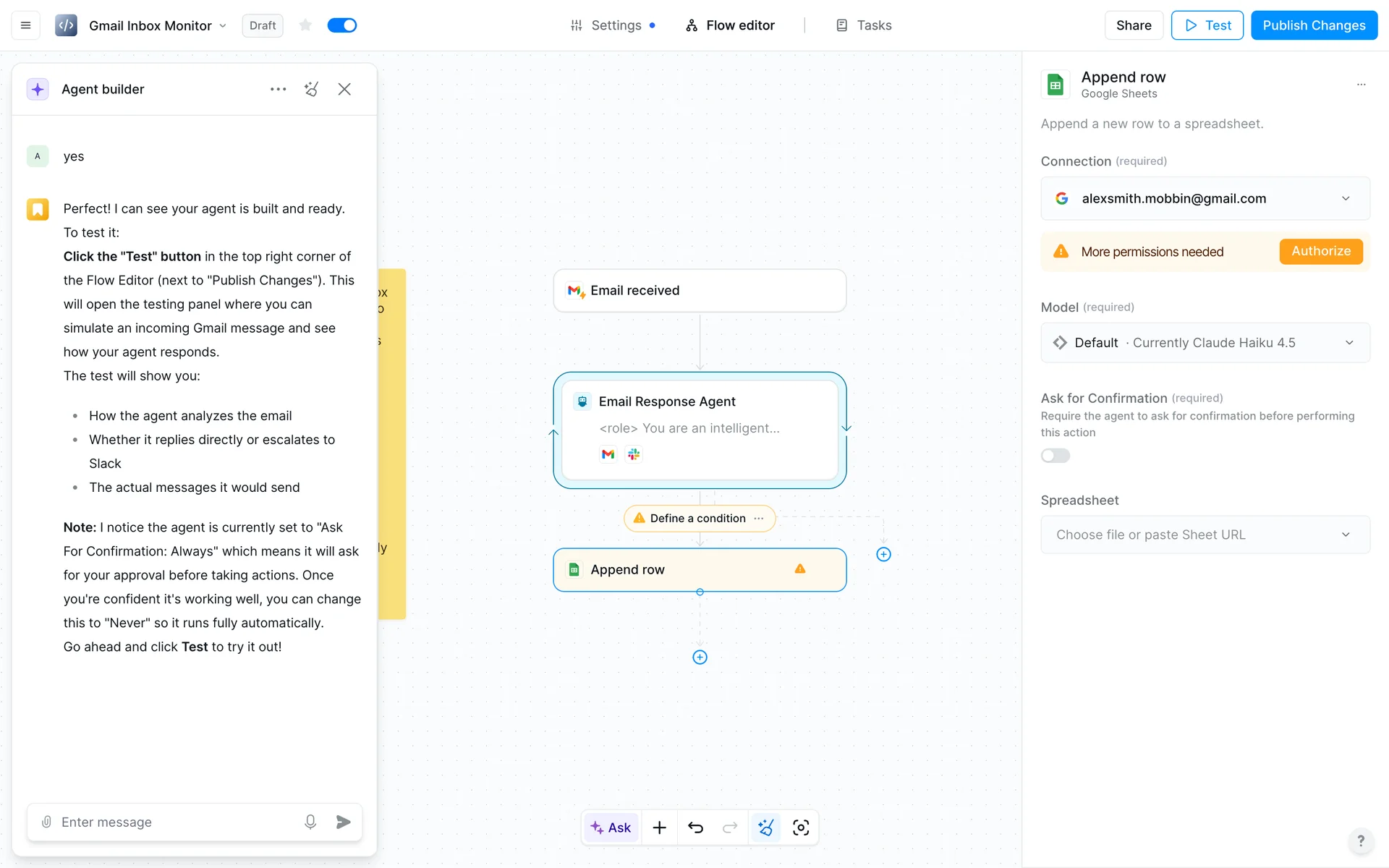1389x868 pixels.
Task: Open the hamburger menu icon
Action: (25, 25)
